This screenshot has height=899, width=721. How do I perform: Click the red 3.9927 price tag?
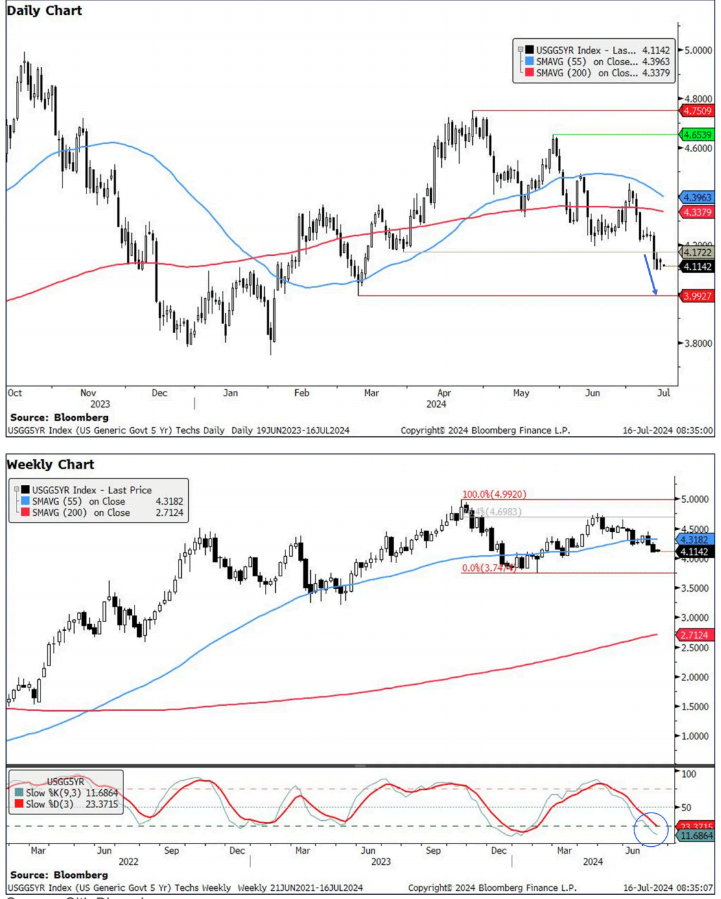tap(696, 296)
